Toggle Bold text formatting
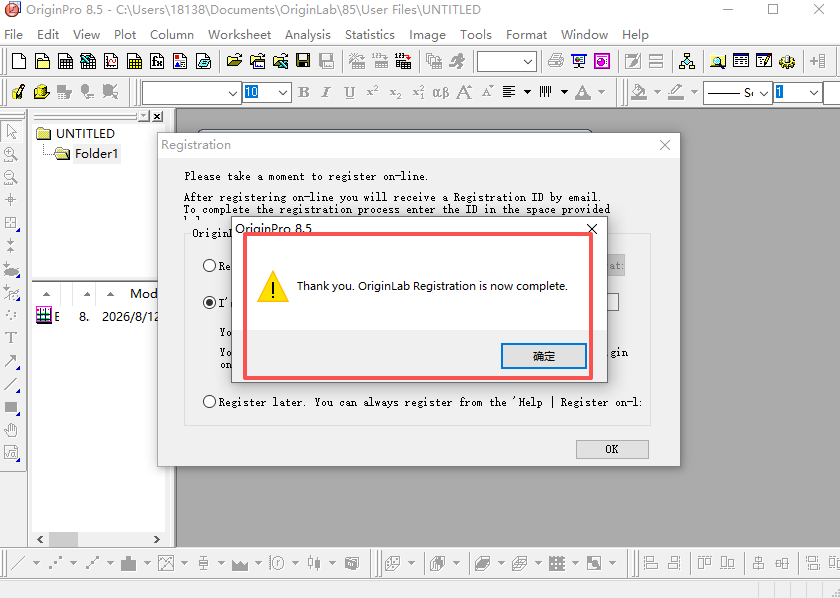 coord(304,92)
